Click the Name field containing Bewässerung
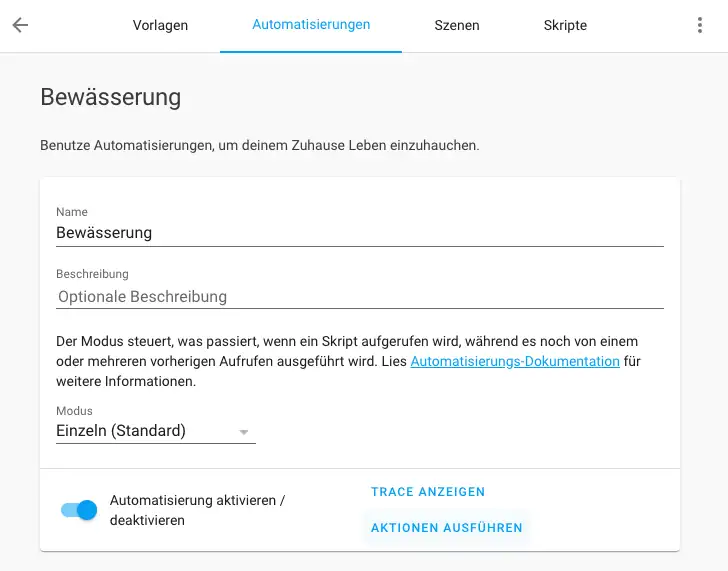 tap(359, 233)
